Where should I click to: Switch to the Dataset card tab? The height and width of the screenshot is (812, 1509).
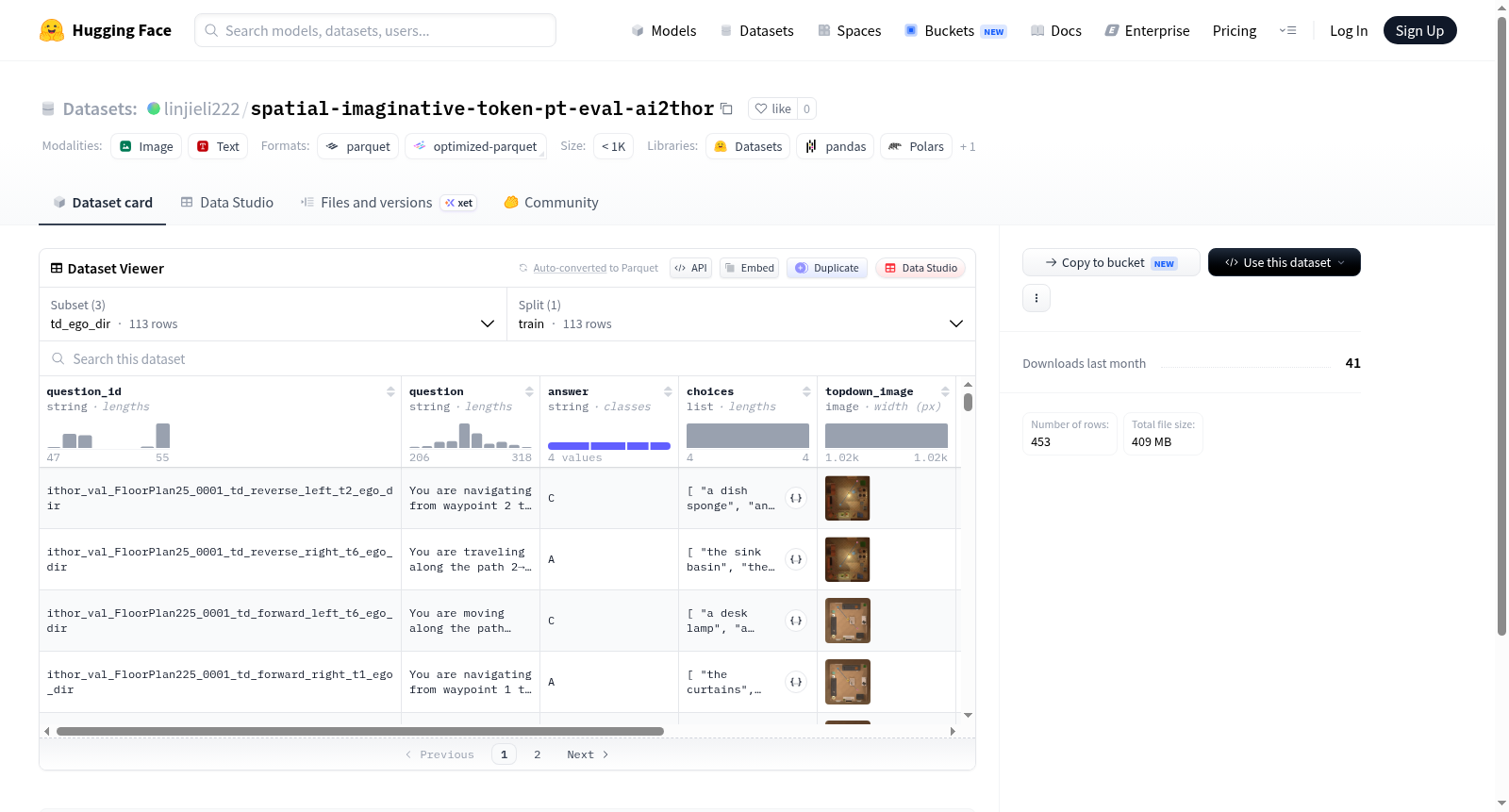pyautogui.click(x=103, y=203)
